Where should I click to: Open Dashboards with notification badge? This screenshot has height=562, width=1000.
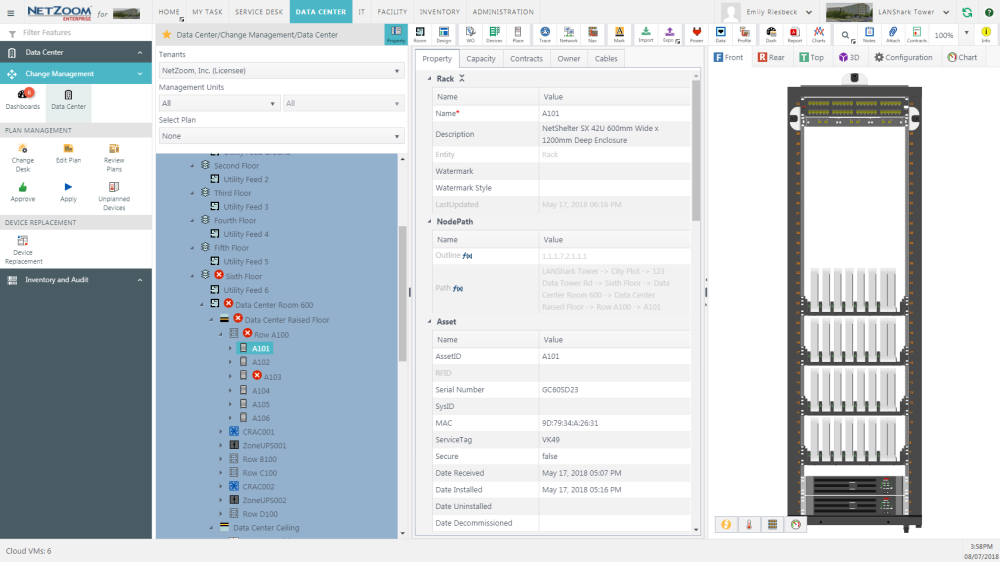[22, 99]
